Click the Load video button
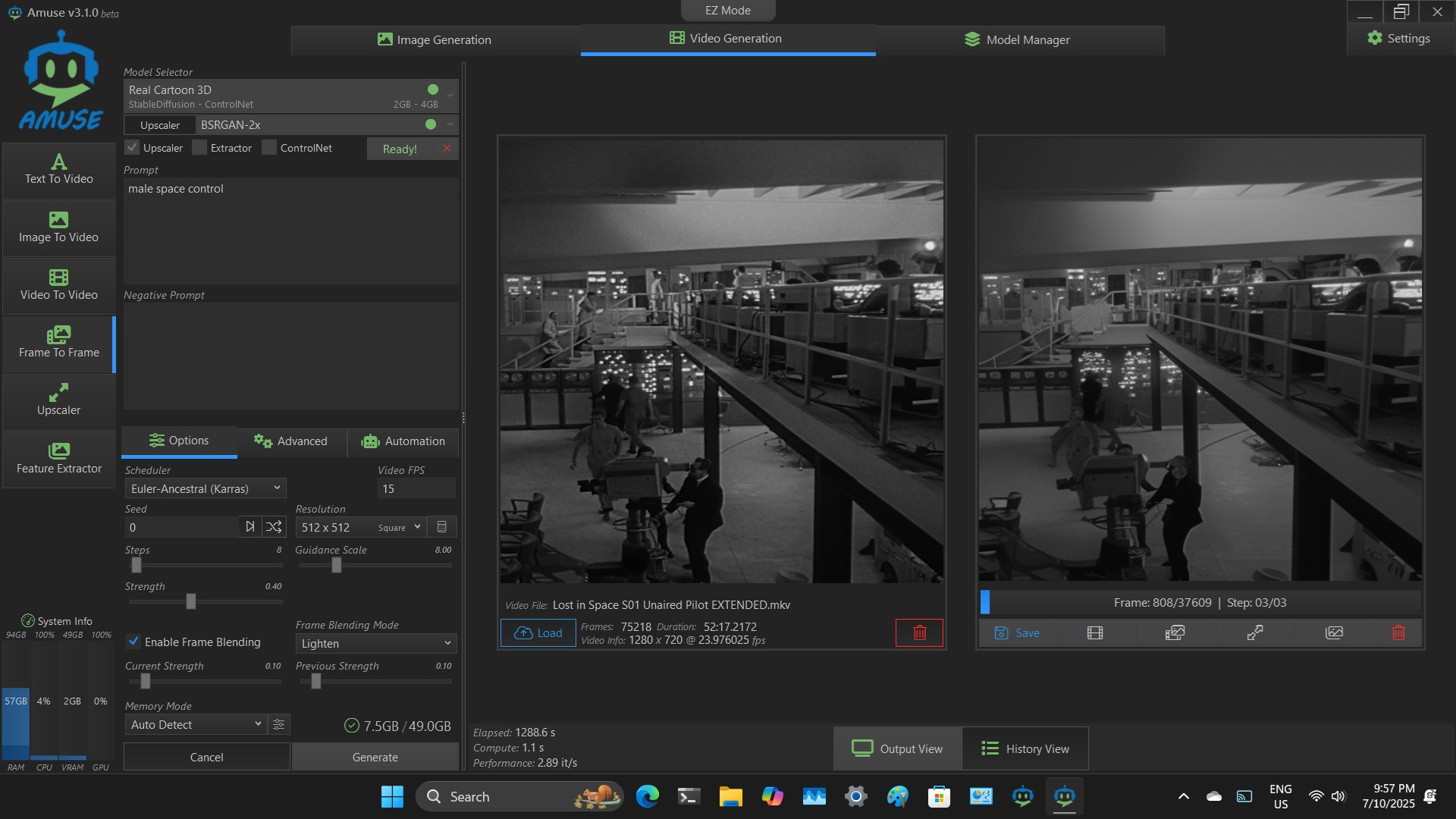This screenshot has width=1456, height=819. pyautogui.click(x=538, y=632)
